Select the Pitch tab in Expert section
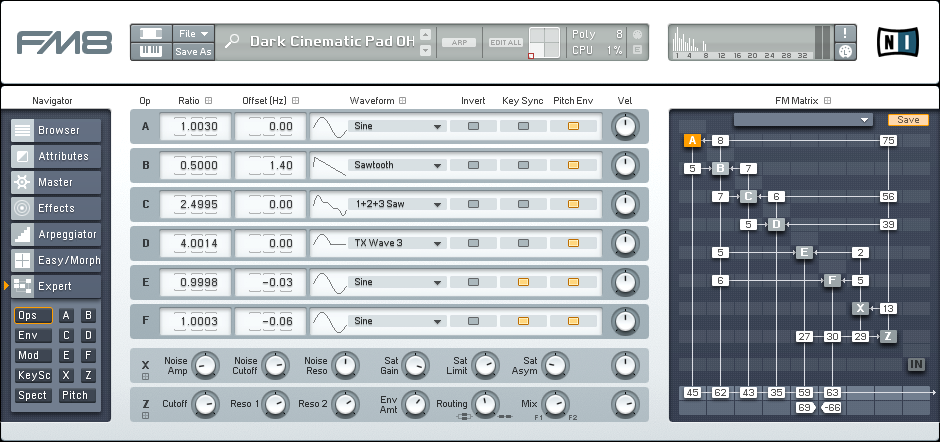 (77, 395)
